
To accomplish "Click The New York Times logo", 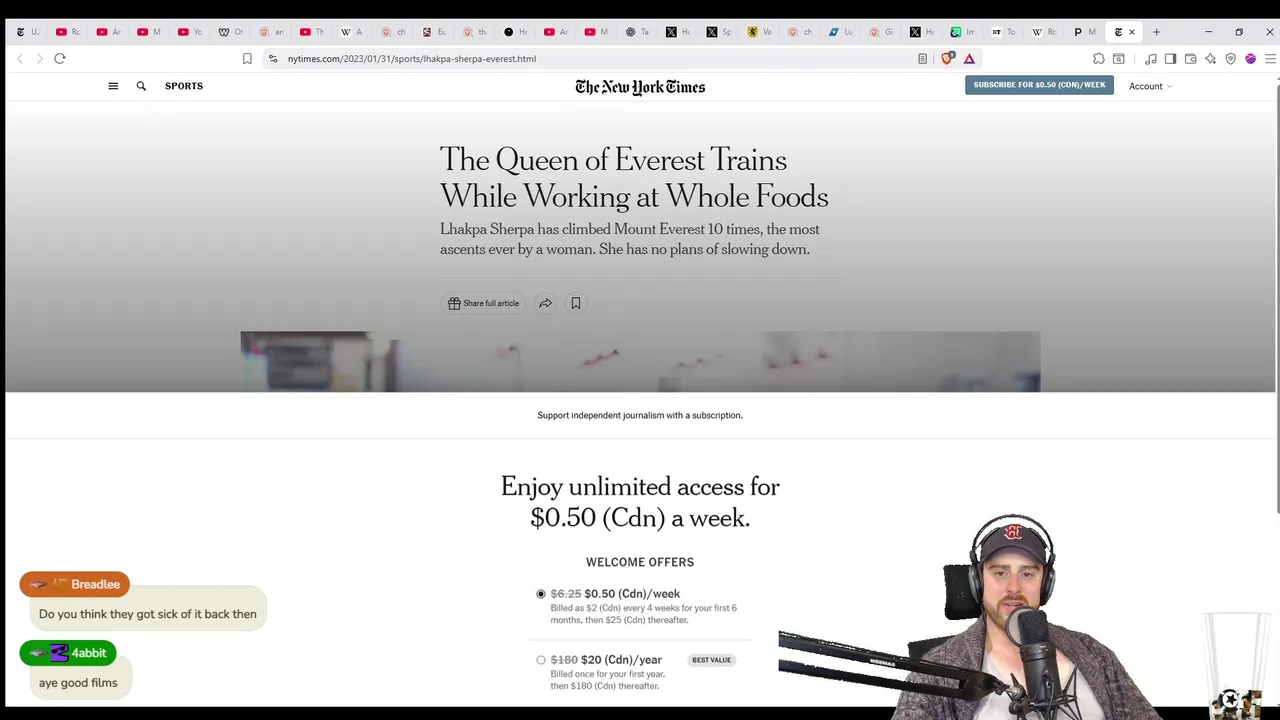I will [640, 87].
